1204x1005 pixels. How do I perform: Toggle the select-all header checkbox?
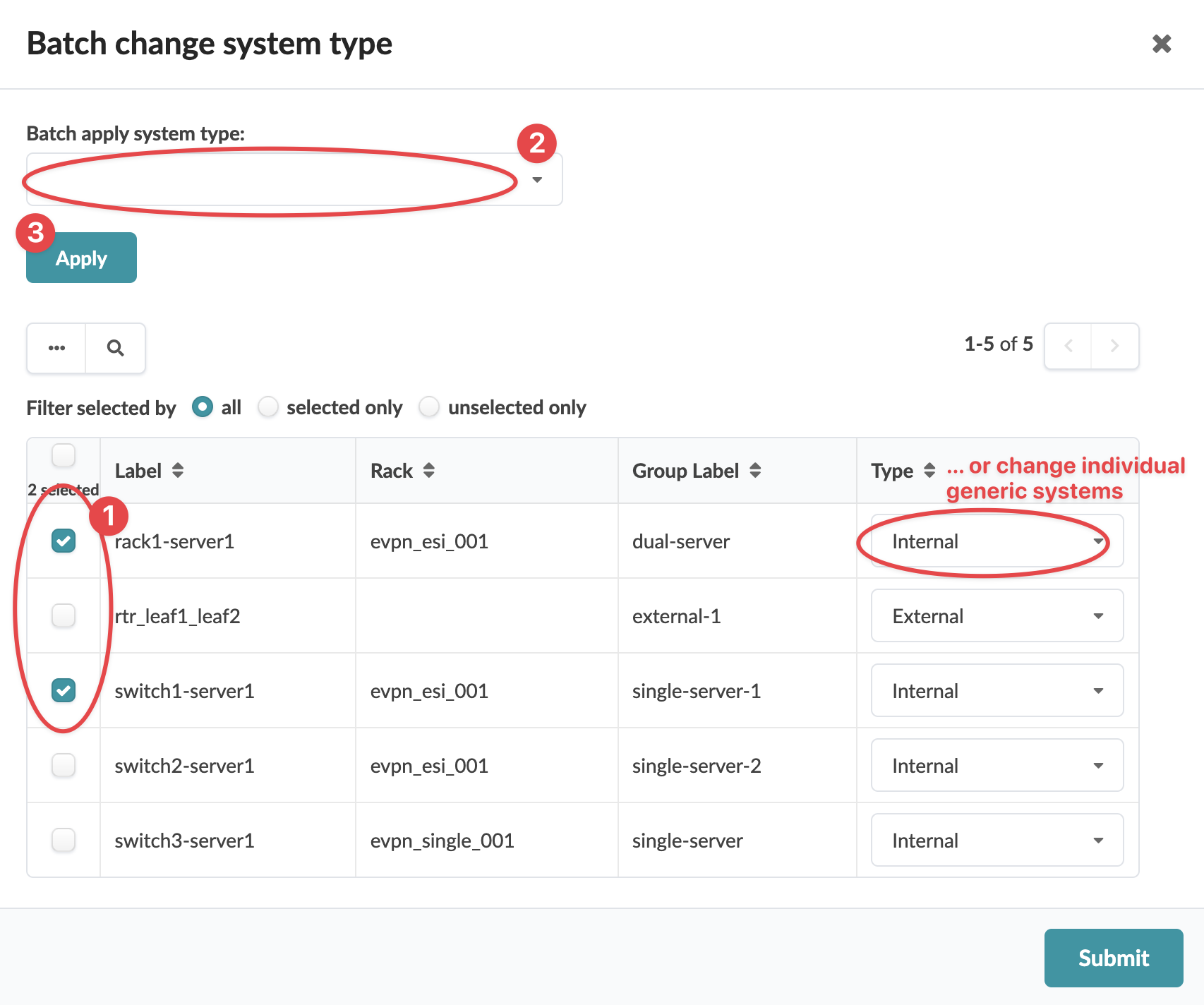[64, 456]
